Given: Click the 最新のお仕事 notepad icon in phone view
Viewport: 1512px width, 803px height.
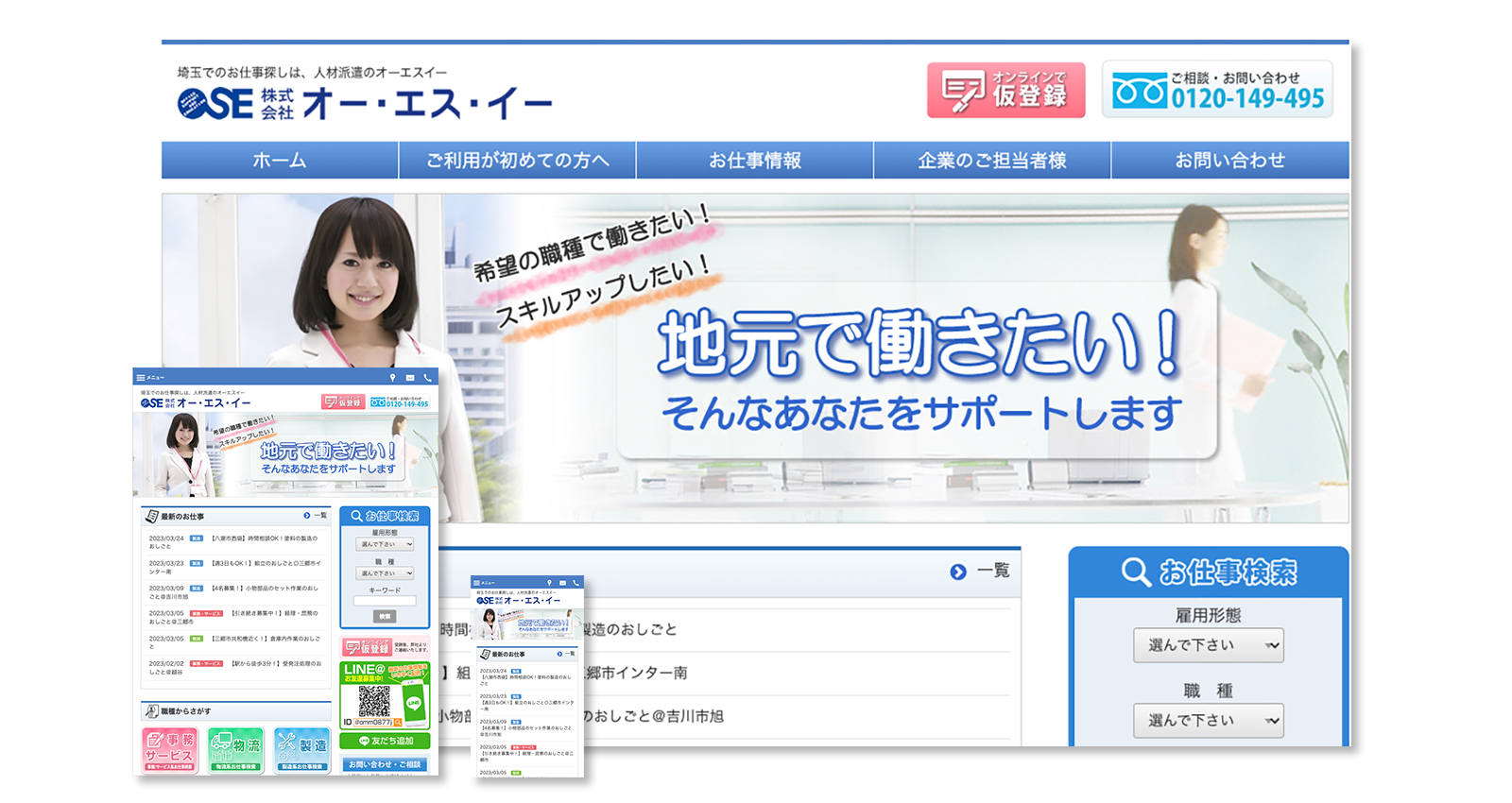Looking at the screenshot, I should [x=485, y=654].
